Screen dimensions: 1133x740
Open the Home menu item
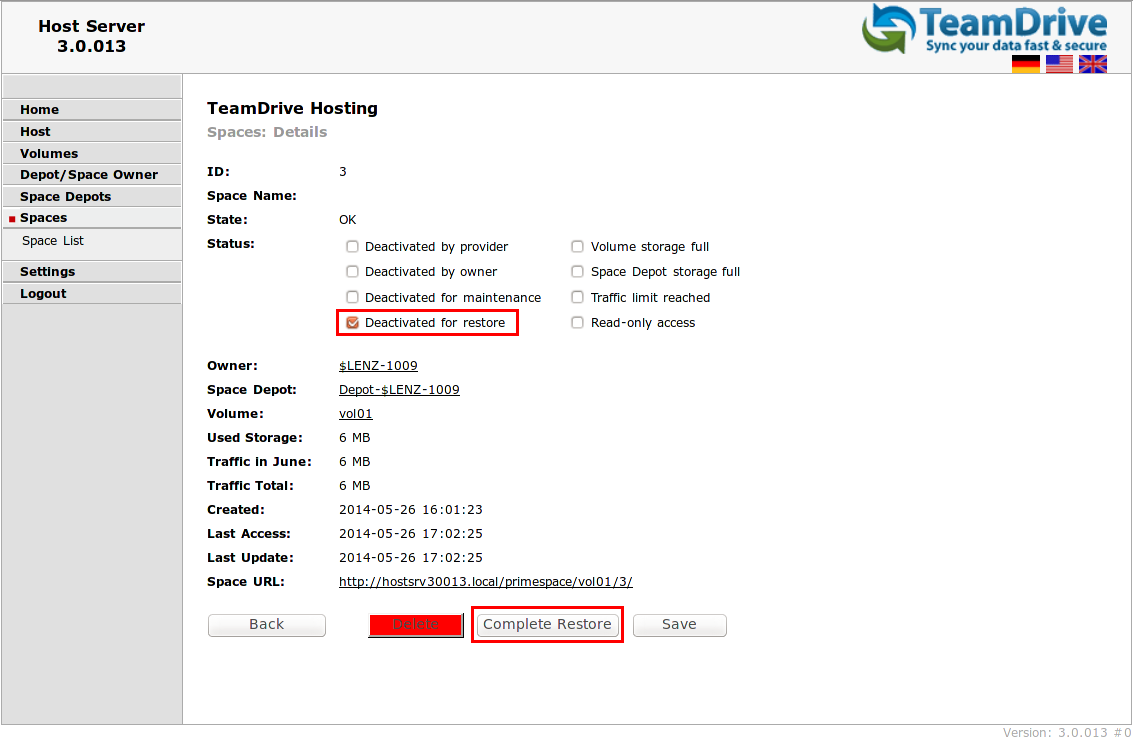pos(92,110)
